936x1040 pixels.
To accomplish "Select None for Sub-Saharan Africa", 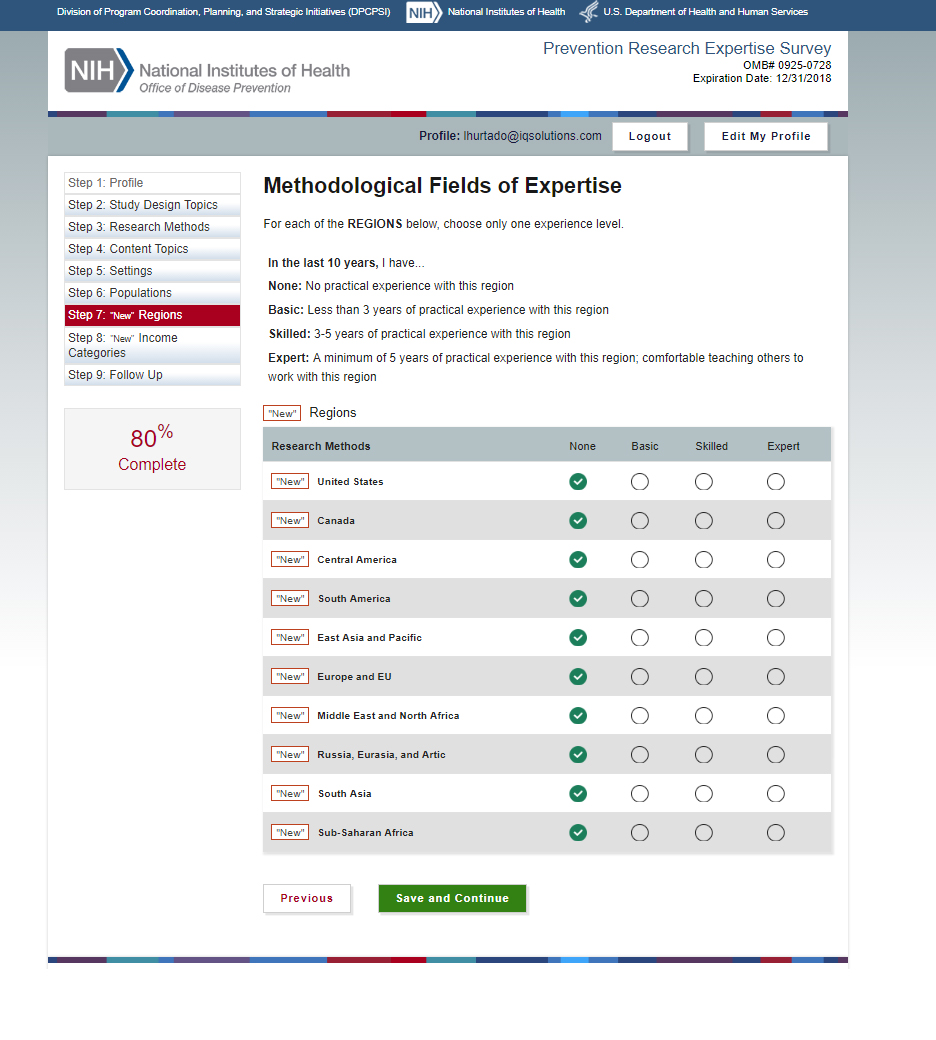I will click(x=578, y=832).
